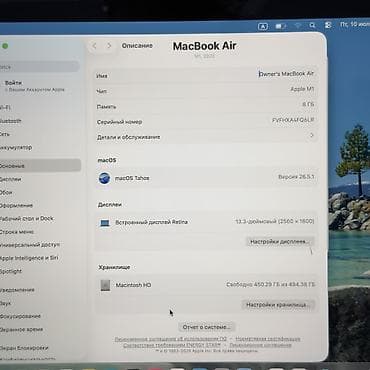Open the Wi-Fi status in menu bar
Viewport: 370px width, 370px height.
(298, 26)
